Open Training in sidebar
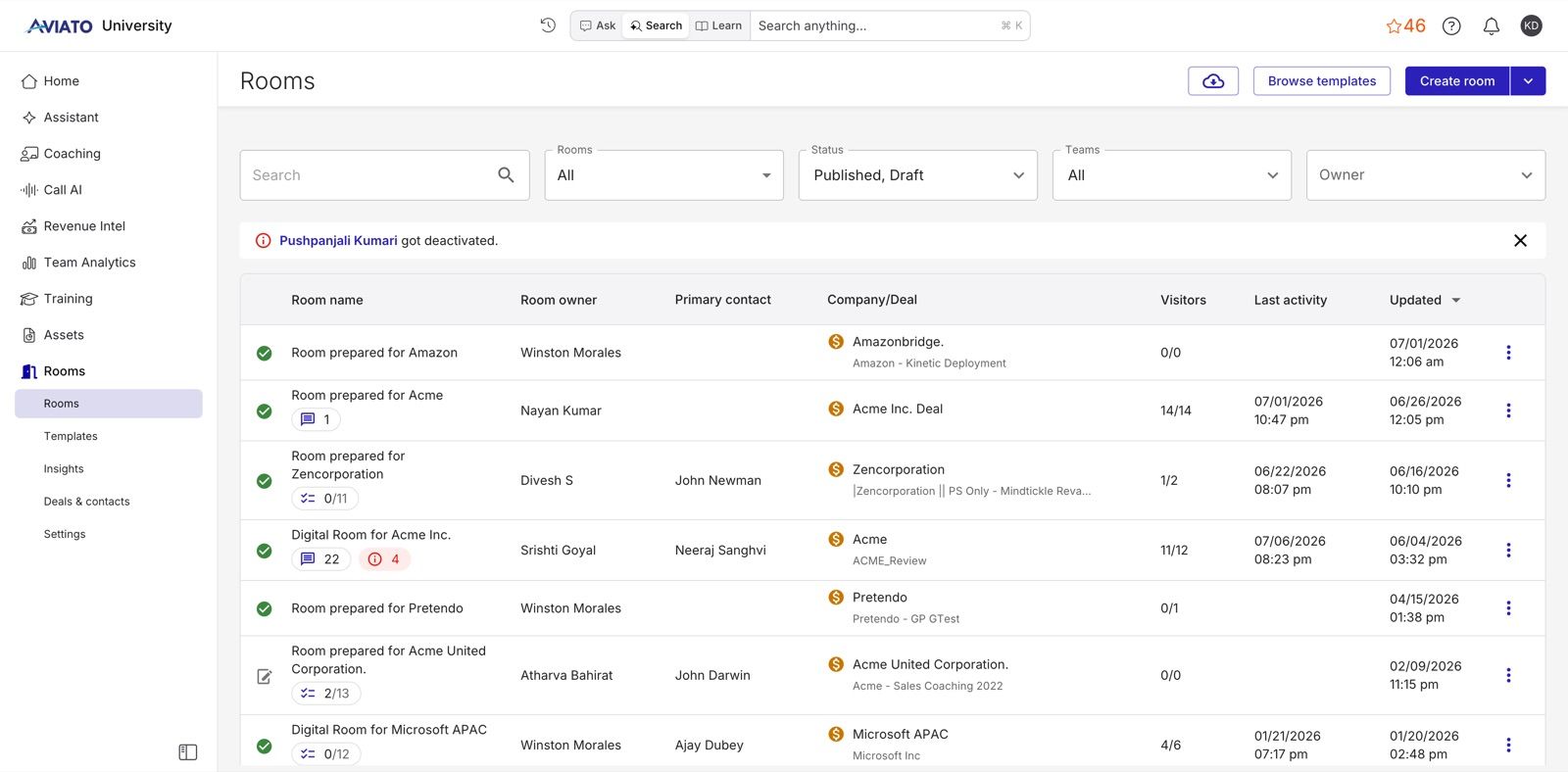1568x772 pixels. tap(68, 299)
